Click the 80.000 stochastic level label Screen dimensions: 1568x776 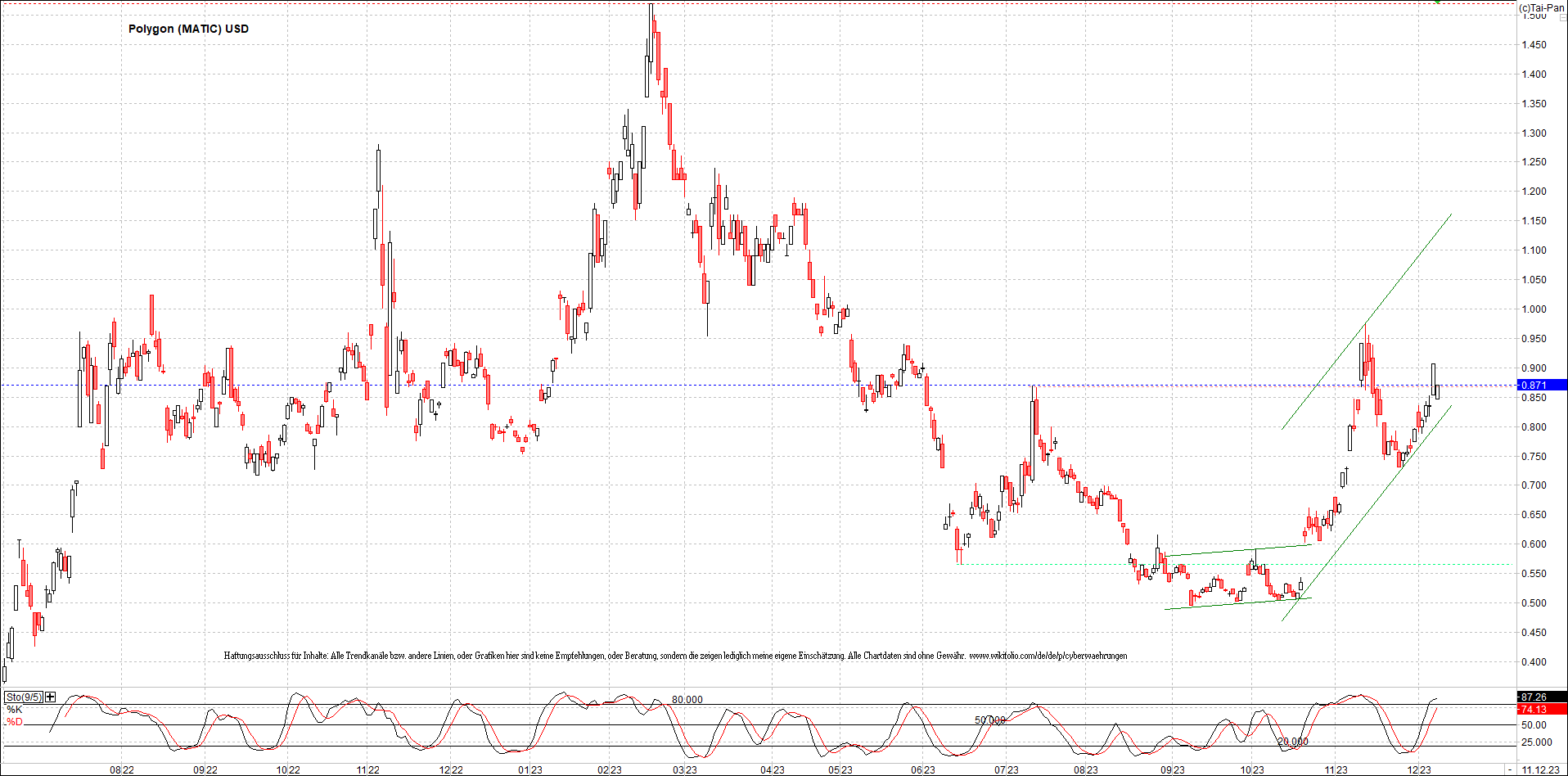(687, 700)
